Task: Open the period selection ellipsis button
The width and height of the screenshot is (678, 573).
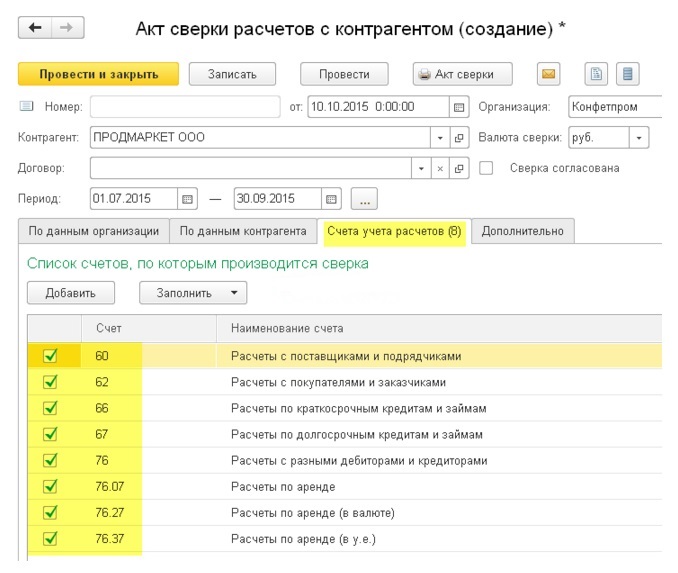Action: click(x=364, y=199)
